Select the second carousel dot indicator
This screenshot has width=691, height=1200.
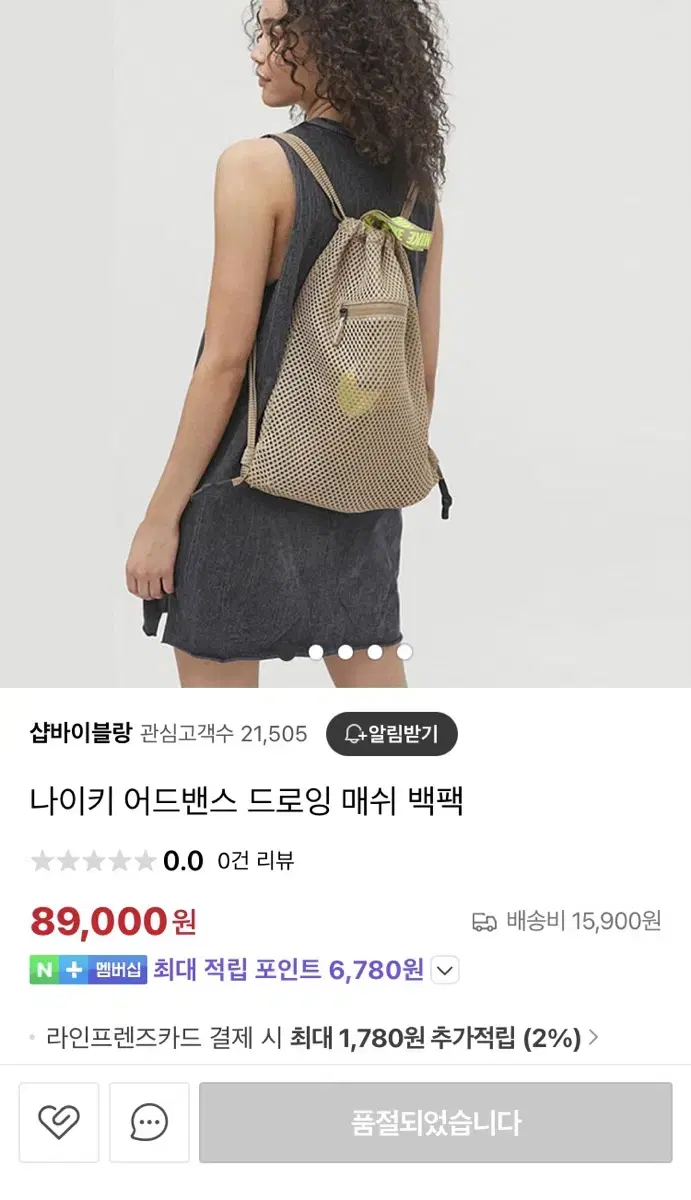(x=316, y=652)
